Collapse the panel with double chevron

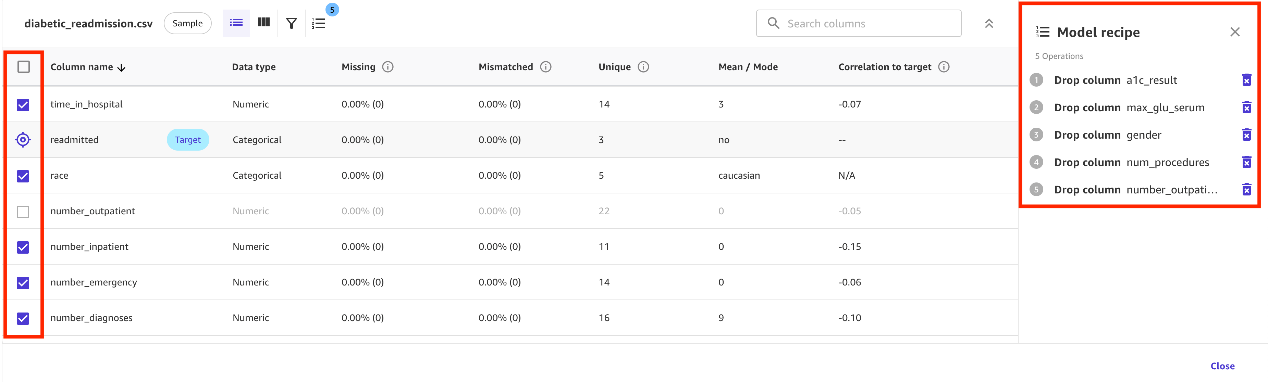(989, 23)
